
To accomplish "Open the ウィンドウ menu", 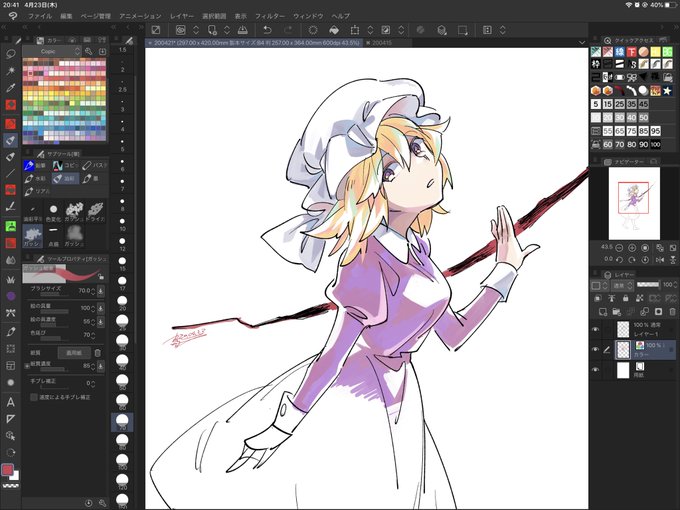I will (308, 16).
